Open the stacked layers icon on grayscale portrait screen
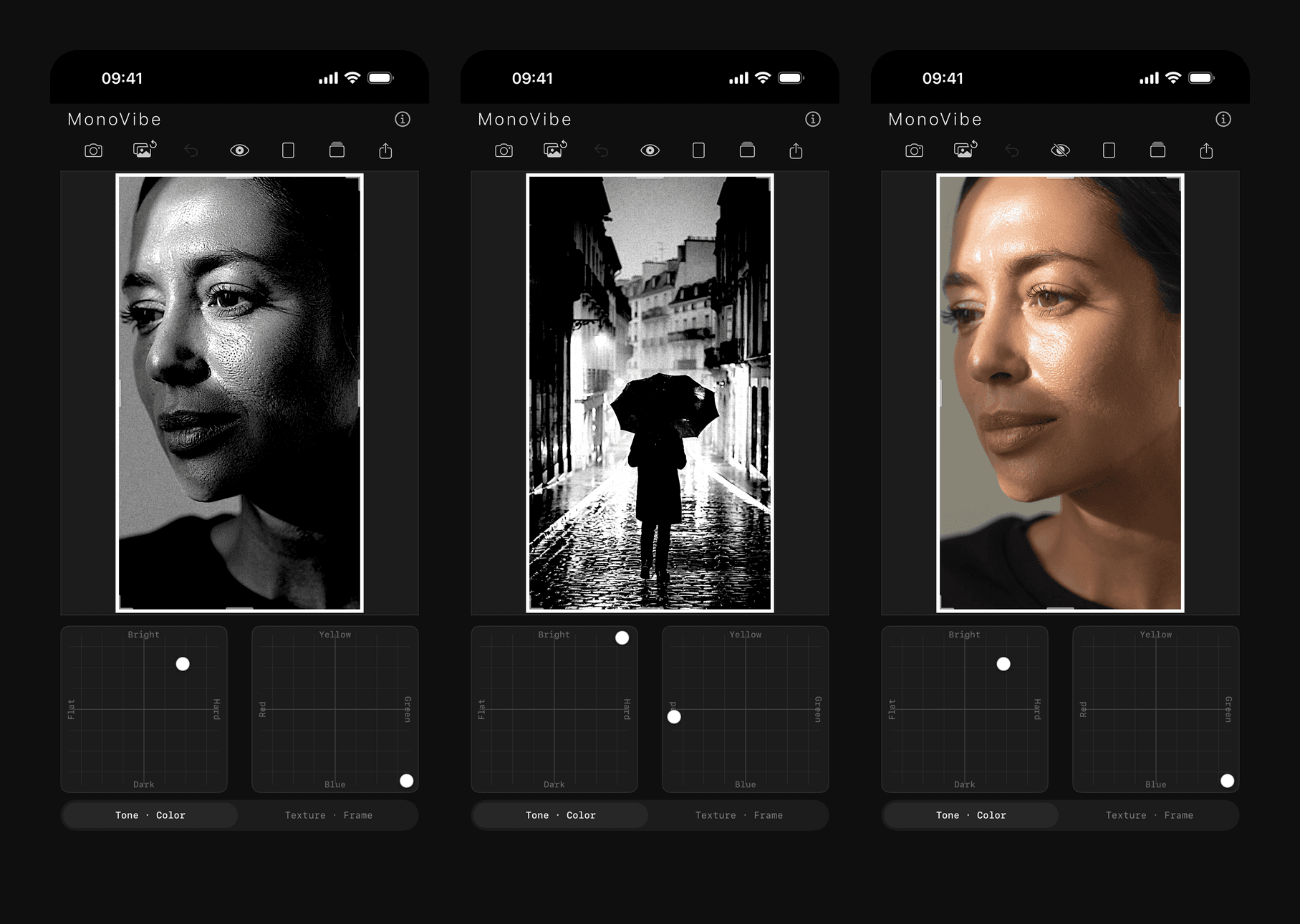Screen dimensions: 1300x924 tap(337, 150)
